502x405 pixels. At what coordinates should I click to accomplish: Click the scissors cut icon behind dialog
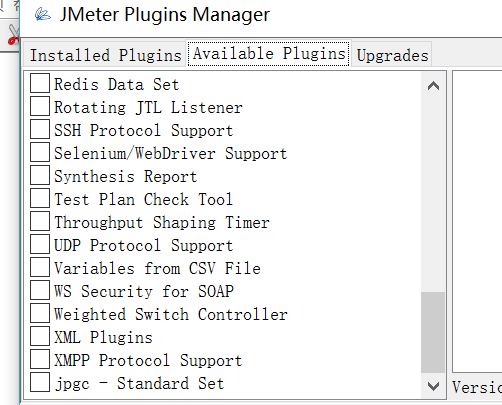click(x=13, y=34)
